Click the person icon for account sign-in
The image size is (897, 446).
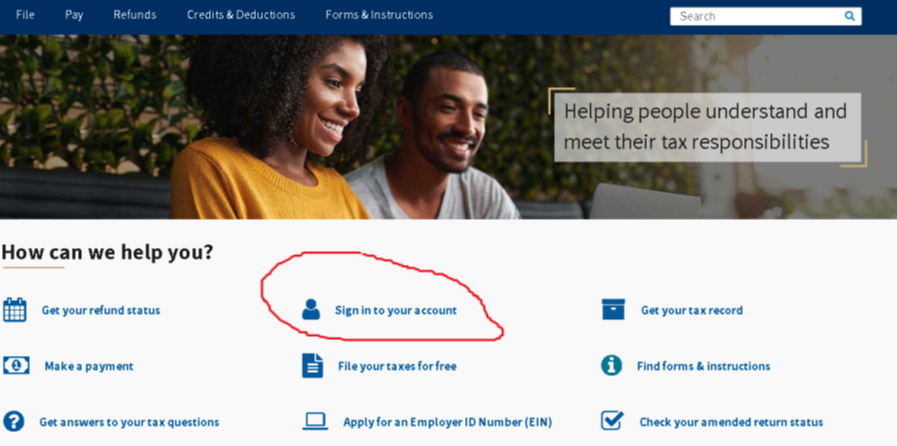click(311, 309)
